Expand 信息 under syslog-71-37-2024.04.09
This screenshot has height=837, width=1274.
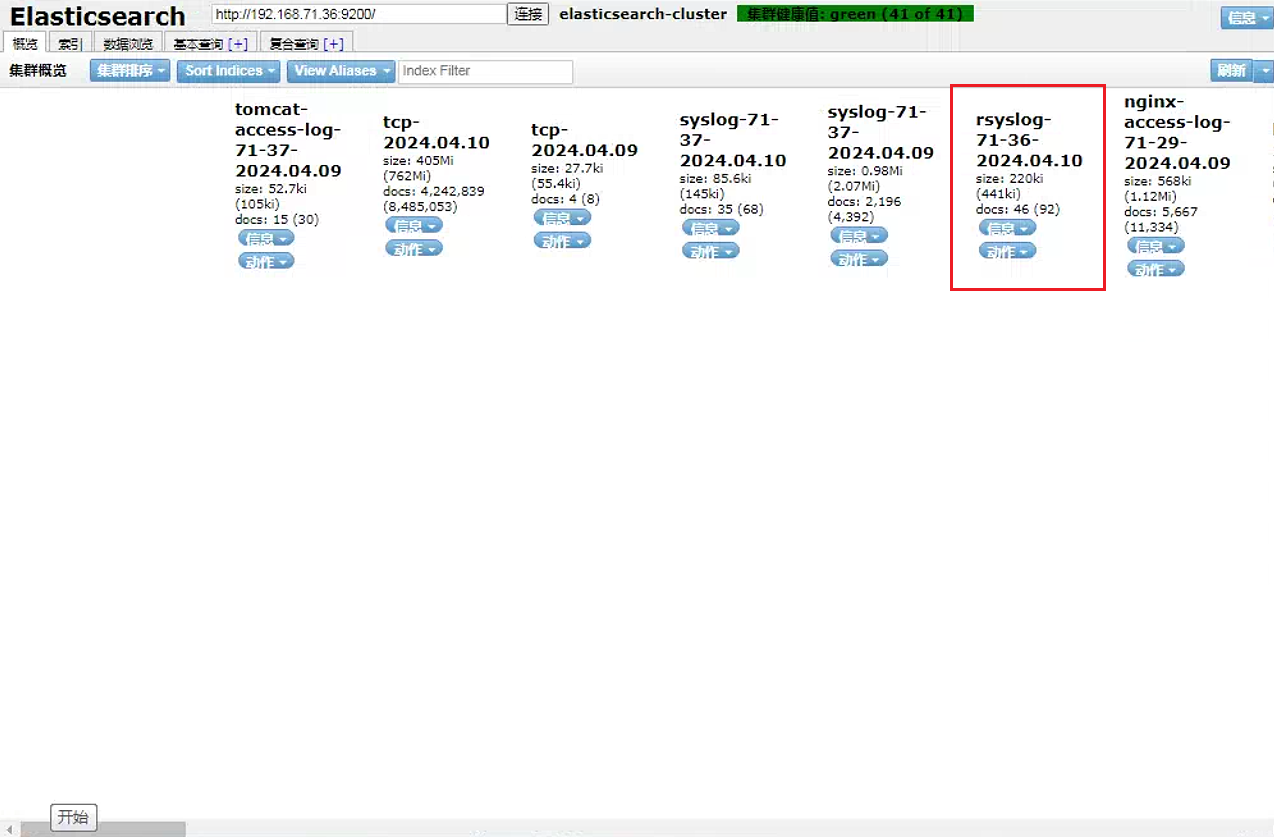[x=859, y=235]
